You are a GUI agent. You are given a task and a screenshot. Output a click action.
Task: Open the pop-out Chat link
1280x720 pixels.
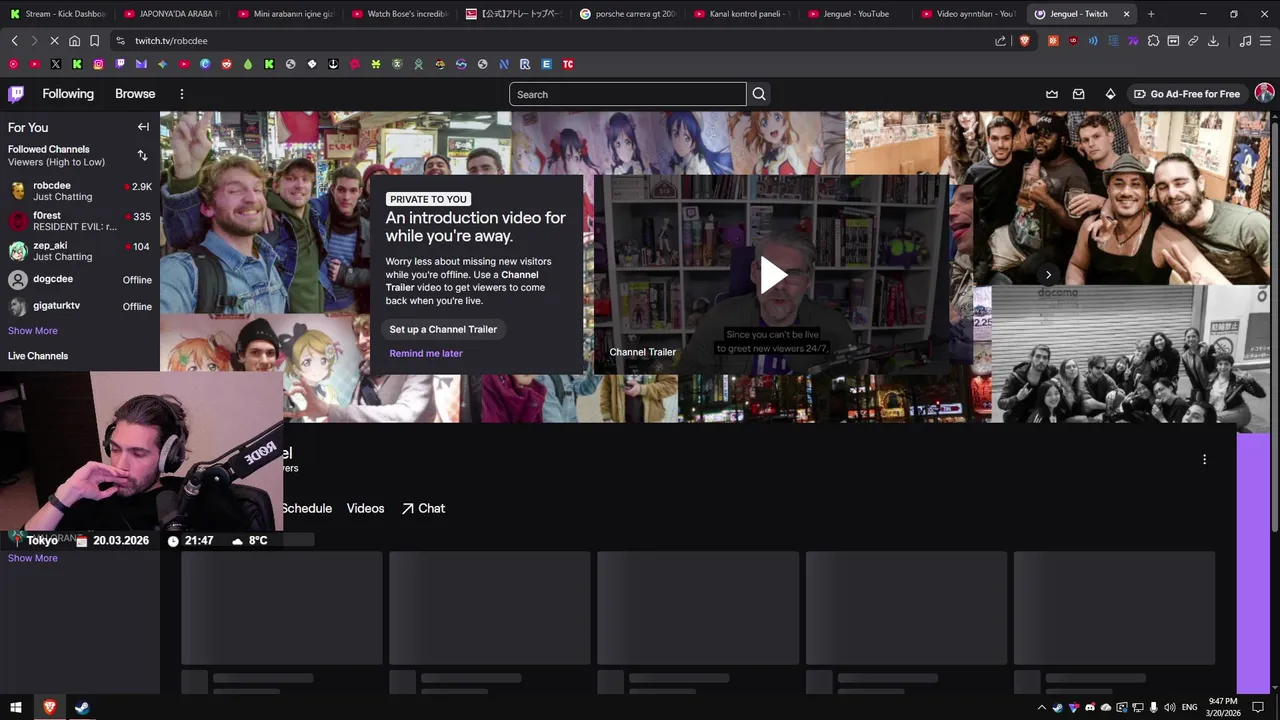click(x=423, y=508)
